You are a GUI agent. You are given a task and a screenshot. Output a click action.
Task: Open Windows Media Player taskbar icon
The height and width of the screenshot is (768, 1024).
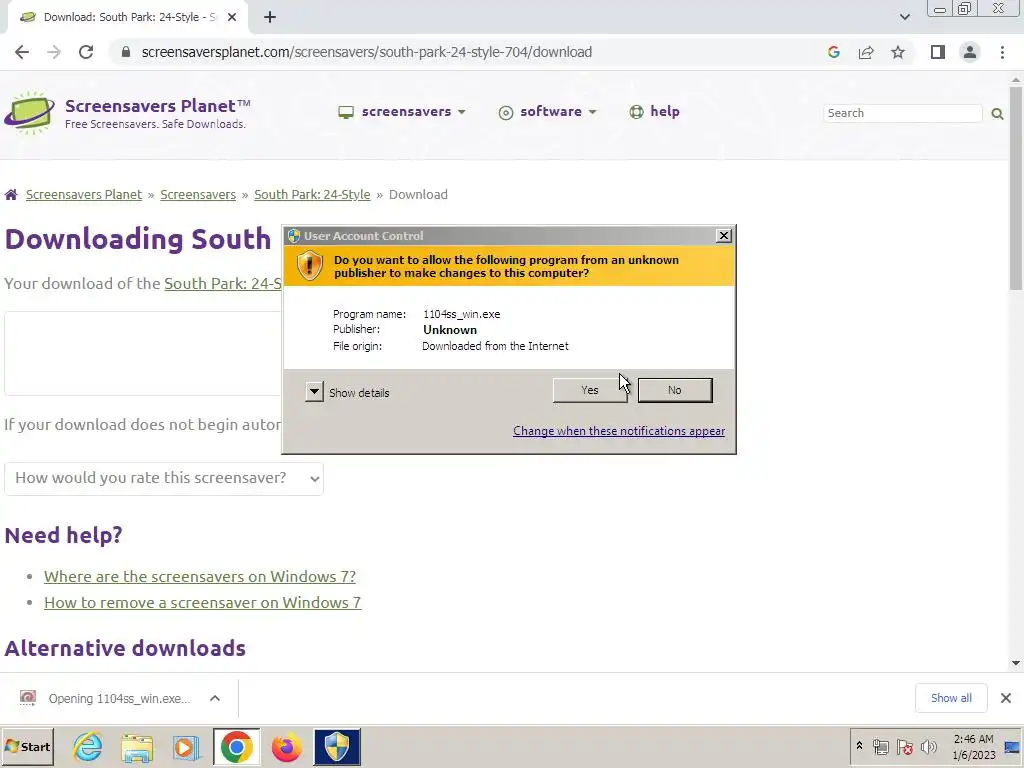(187, 747)
